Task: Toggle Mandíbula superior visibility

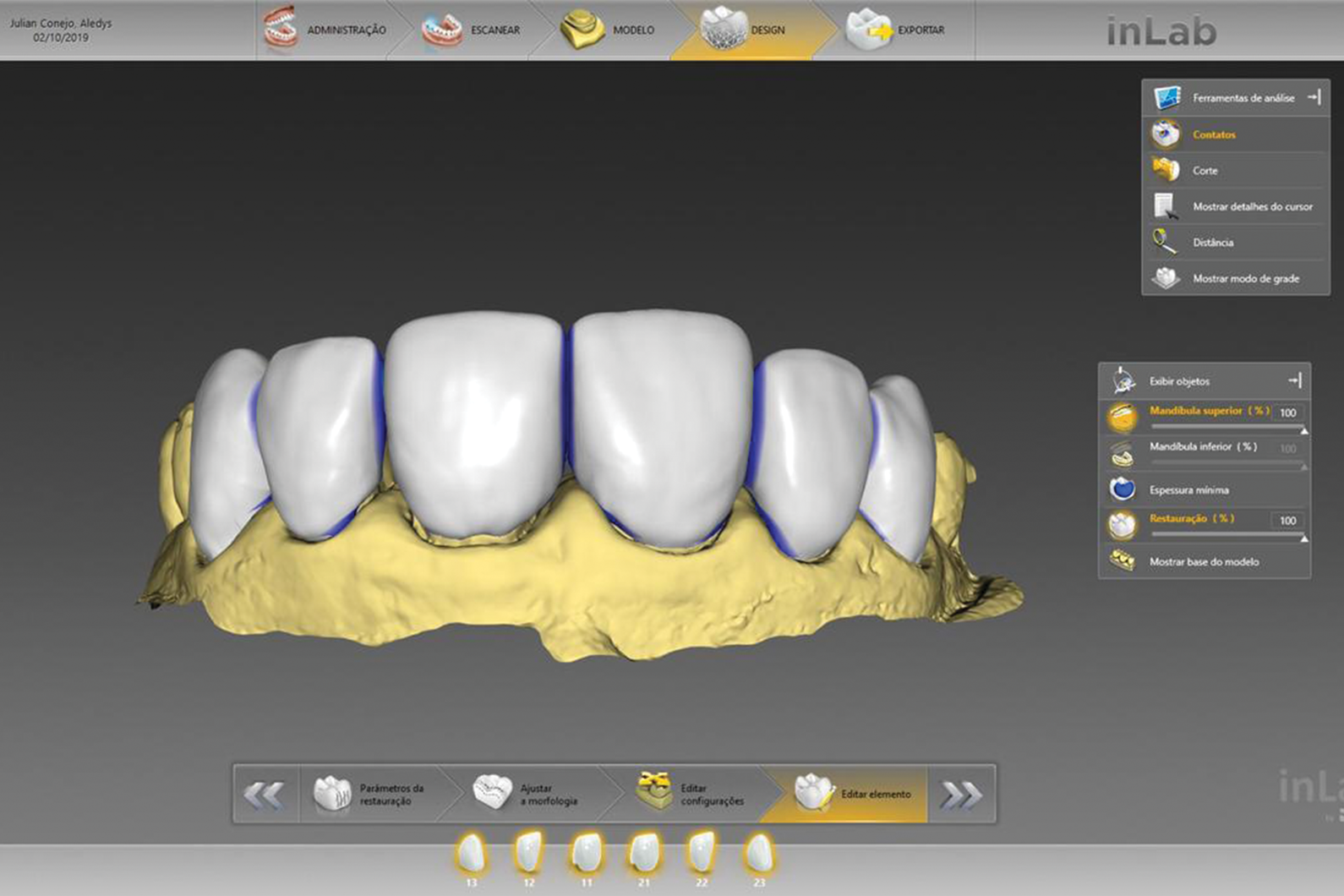Action: click(x=1123, y=416)
